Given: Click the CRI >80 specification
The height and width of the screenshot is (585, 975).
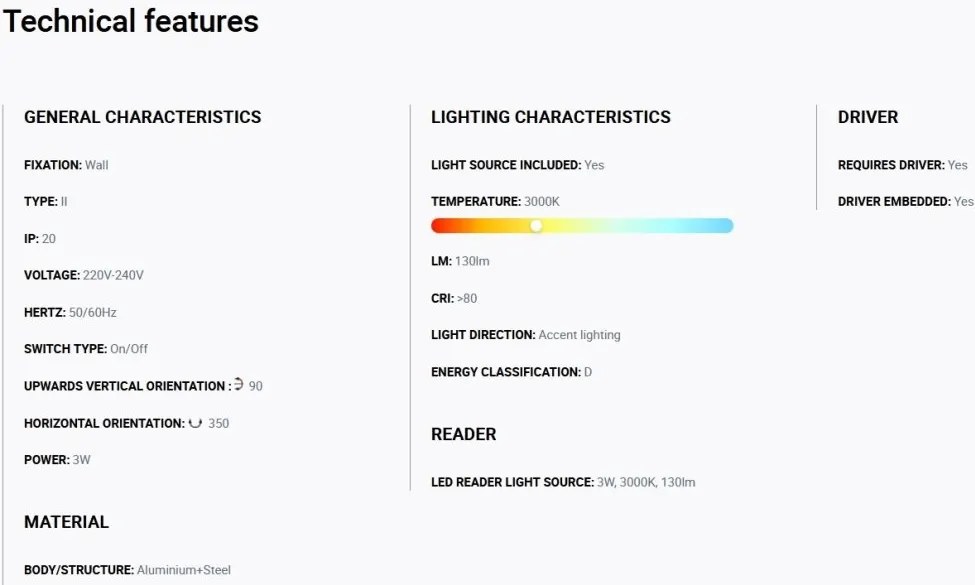Looking at the screenshot, I should [454, 298].
